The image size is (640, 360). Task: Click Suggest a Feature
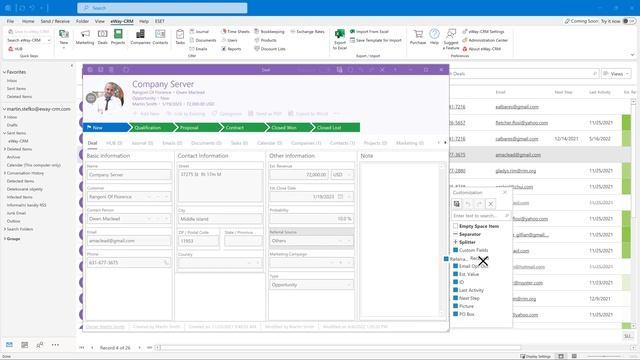(x=451, y=40)
